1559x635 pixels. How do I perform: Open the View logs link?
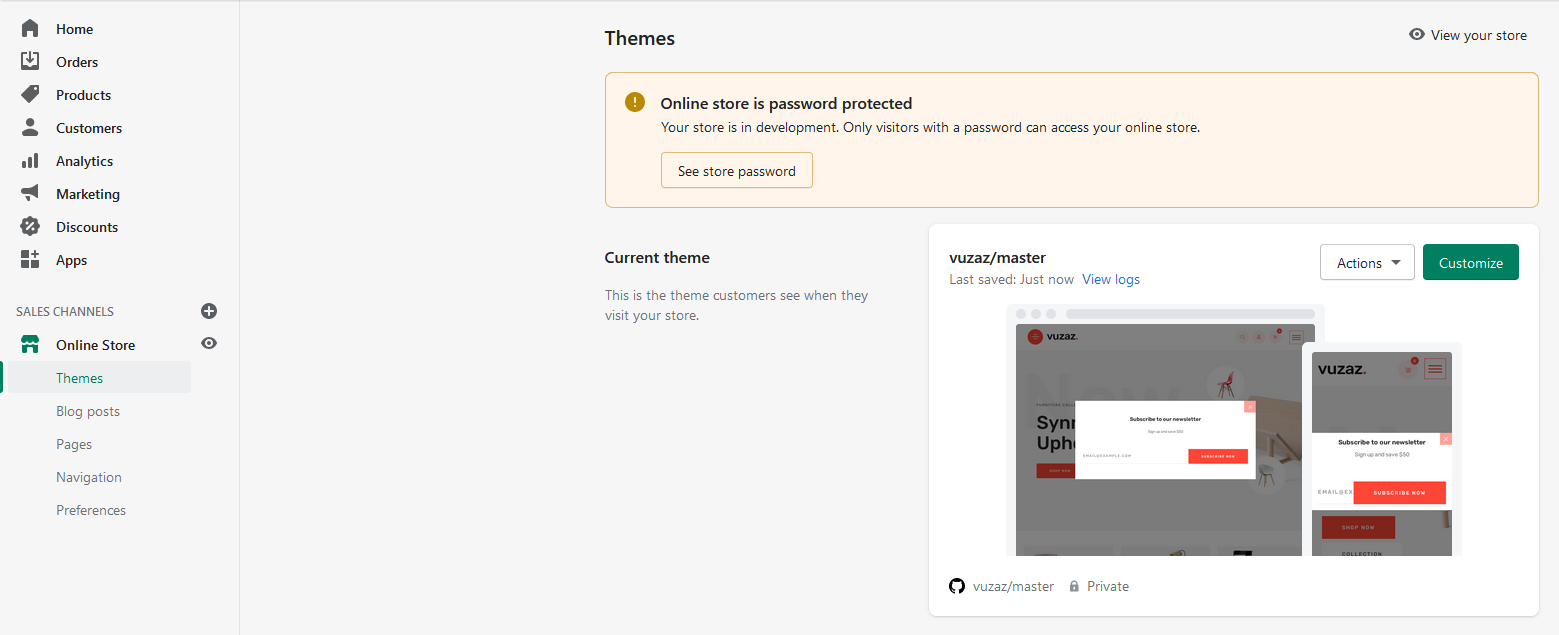[x=1111, y=279]
